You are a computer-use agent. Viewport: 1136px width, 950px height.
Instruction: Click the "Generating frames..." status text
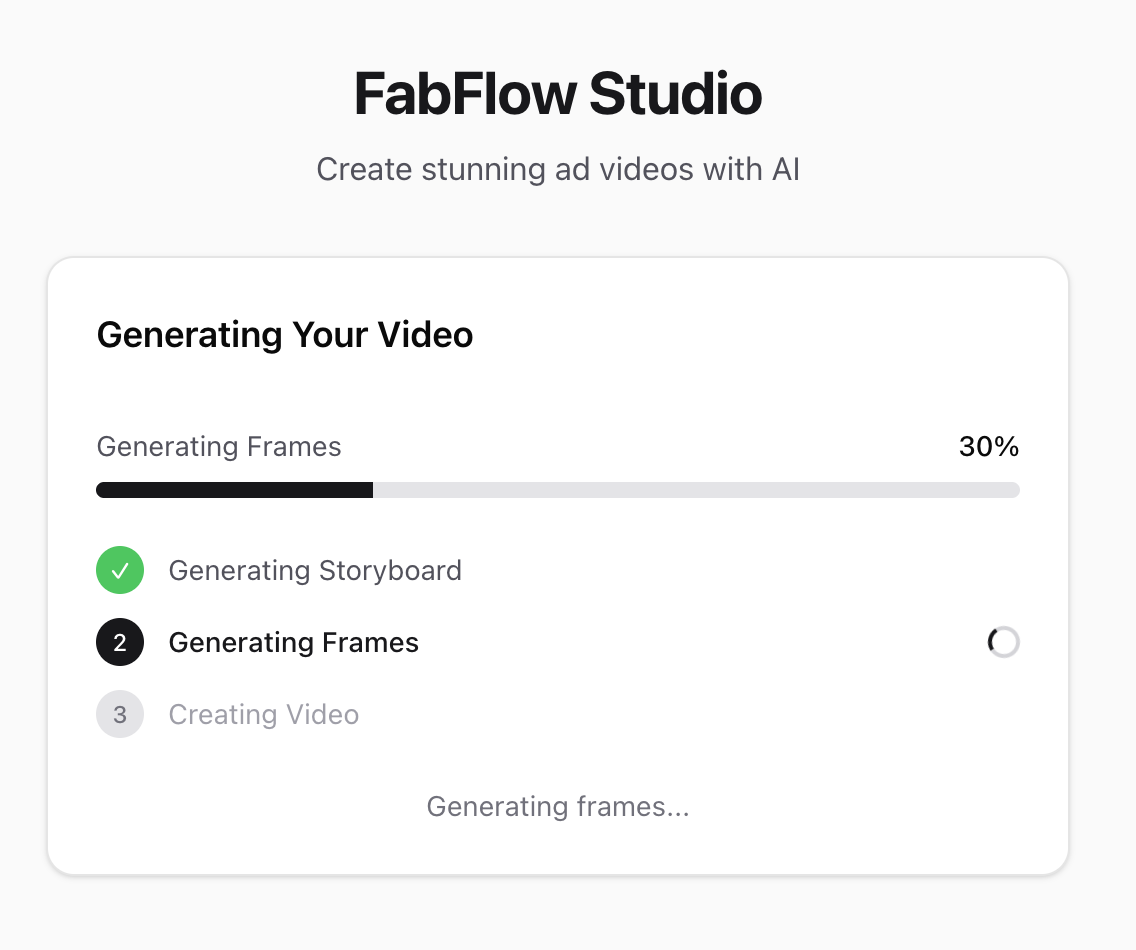[557, 807]
